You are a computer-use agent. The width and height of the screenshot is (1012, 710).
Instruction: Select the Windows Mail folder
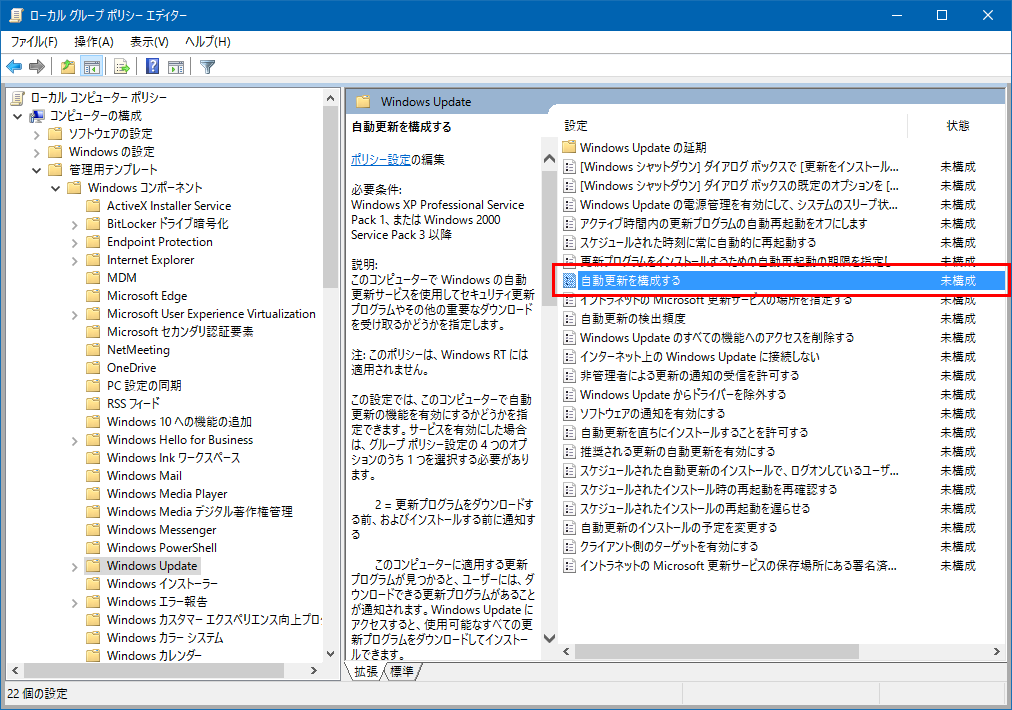[x=144, y=476]
